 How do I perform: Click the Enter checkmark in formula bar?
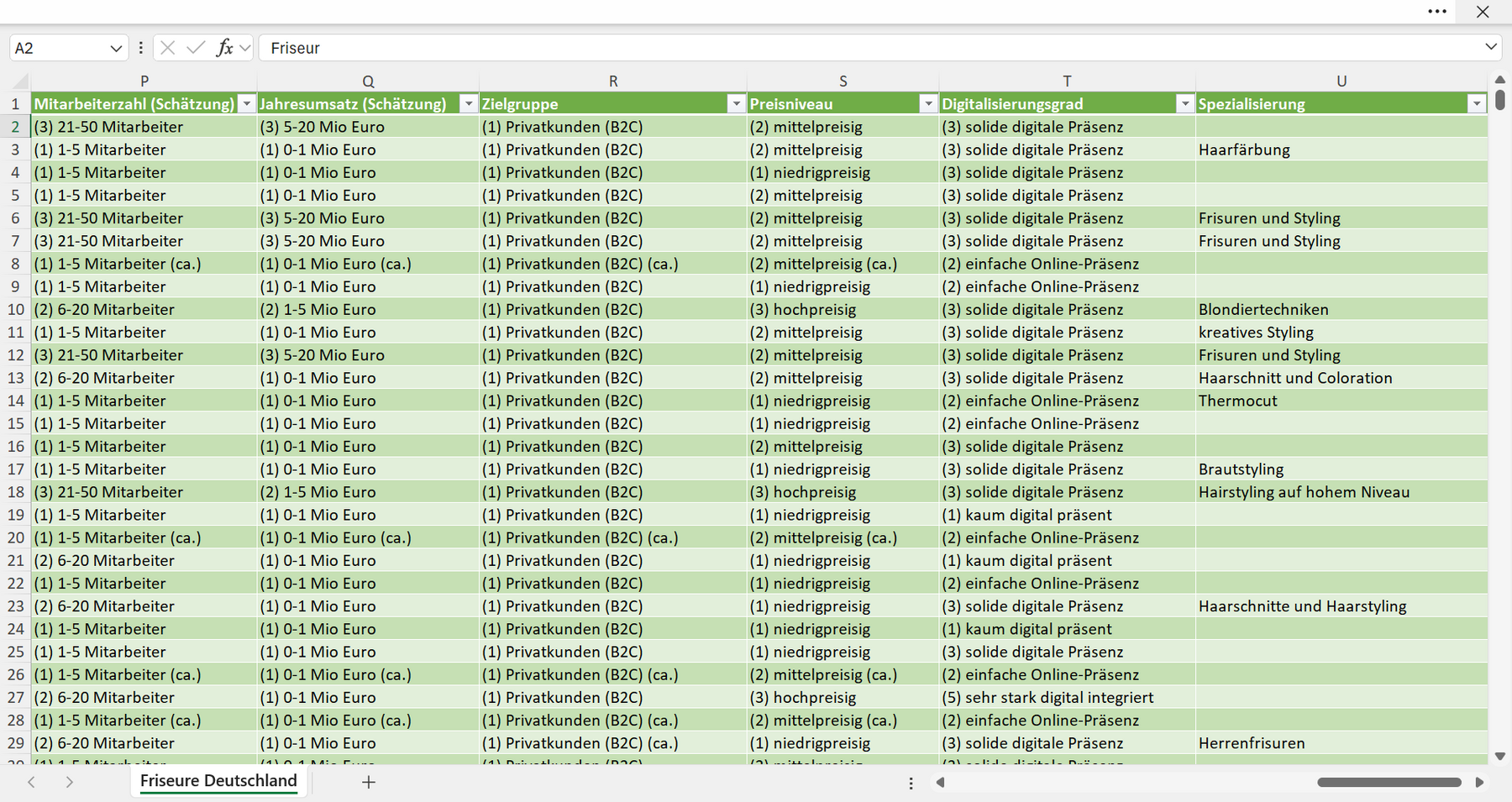point(196,48)
